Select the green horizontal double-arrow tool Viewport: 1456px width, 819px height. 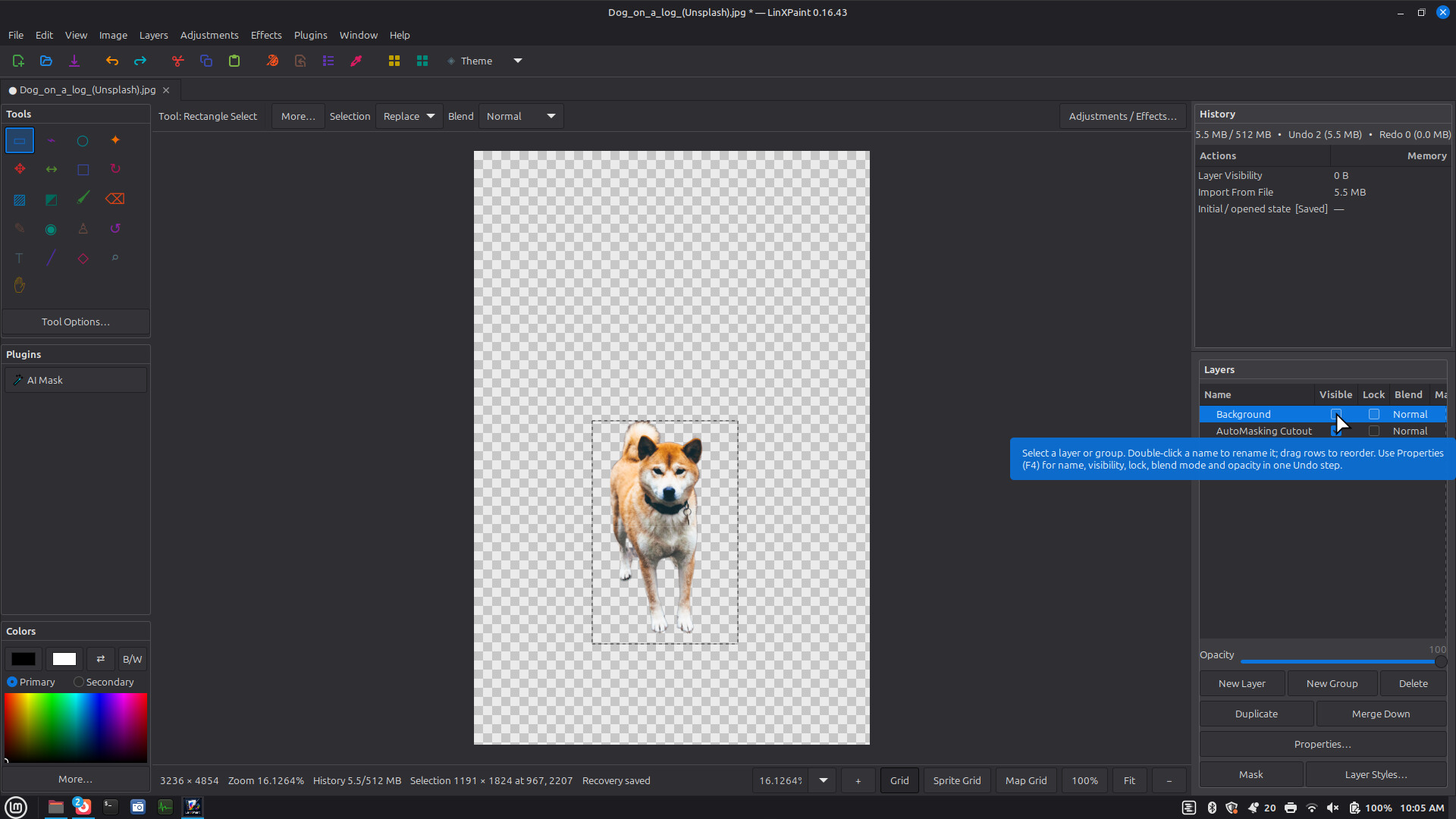[x=52, y=169]
